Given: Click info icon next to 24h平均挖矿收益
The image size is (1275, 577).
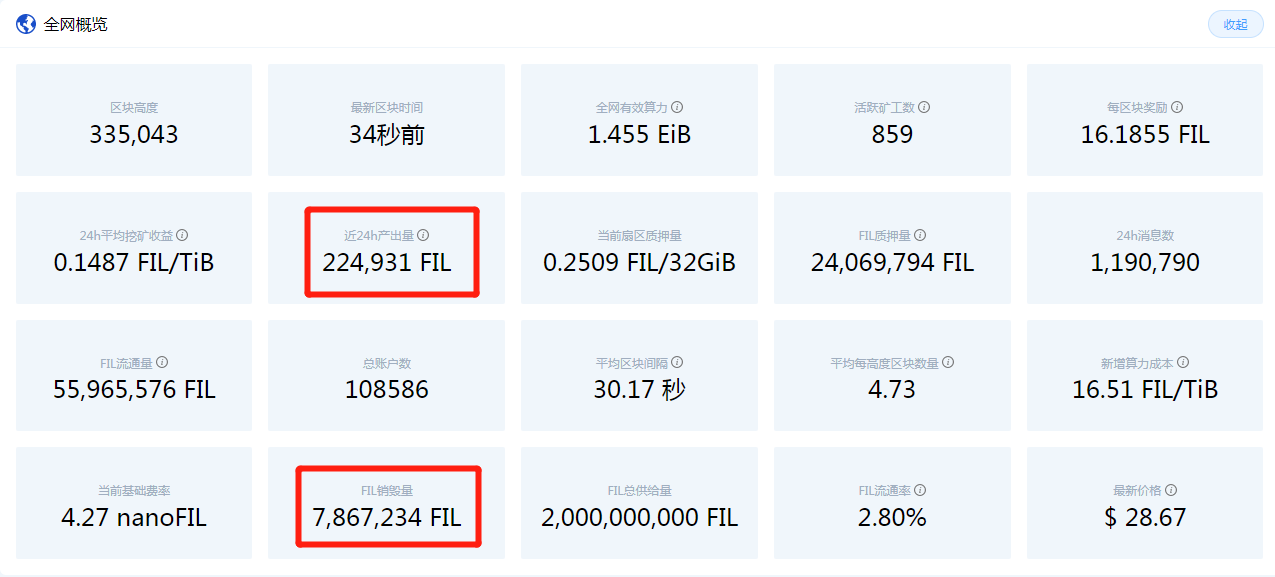Looking at the screenshot, I should 182,235.
